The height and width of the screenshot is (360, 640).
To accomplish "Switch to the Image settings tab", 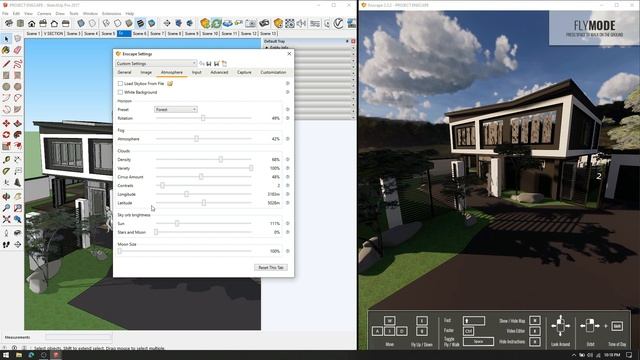I will 146,72.
